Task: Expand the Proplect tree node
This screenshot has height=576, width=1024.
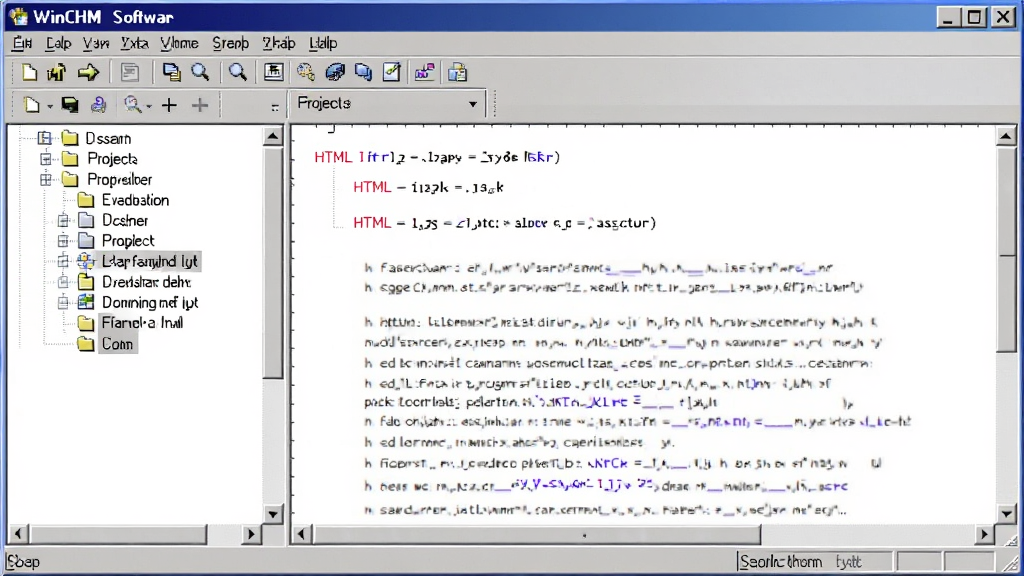Action: pyautogui.click(x=63, y=240)
